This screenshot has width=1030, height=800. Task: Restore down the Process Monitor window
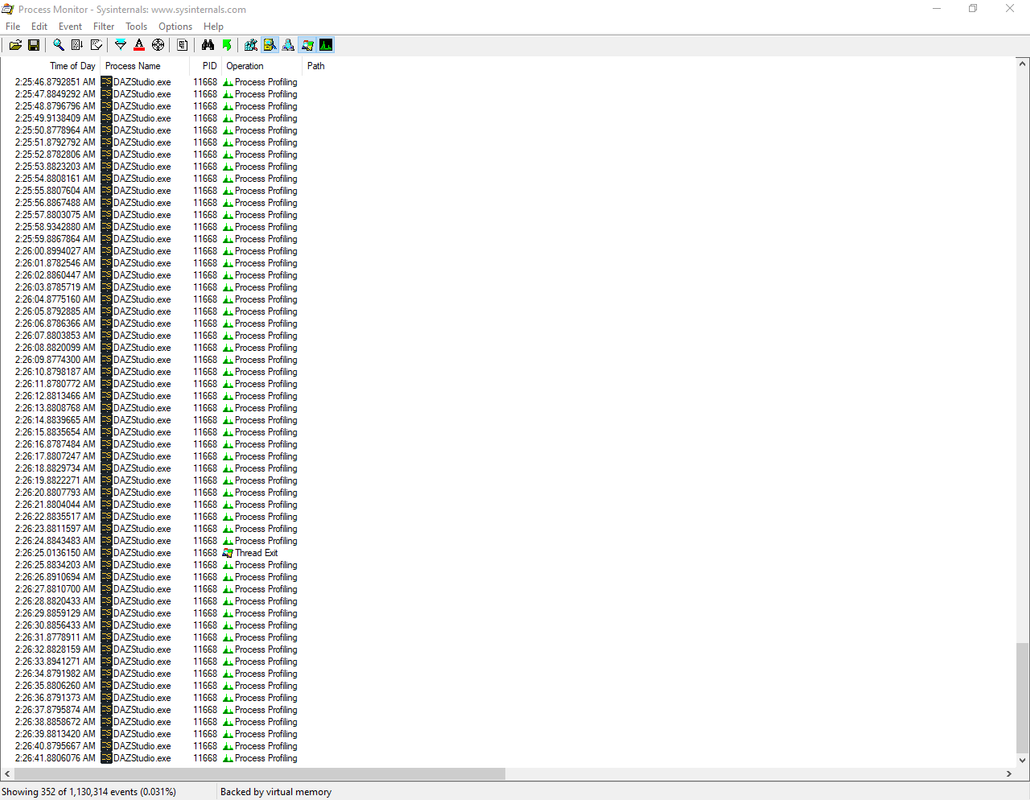point(973,9)
